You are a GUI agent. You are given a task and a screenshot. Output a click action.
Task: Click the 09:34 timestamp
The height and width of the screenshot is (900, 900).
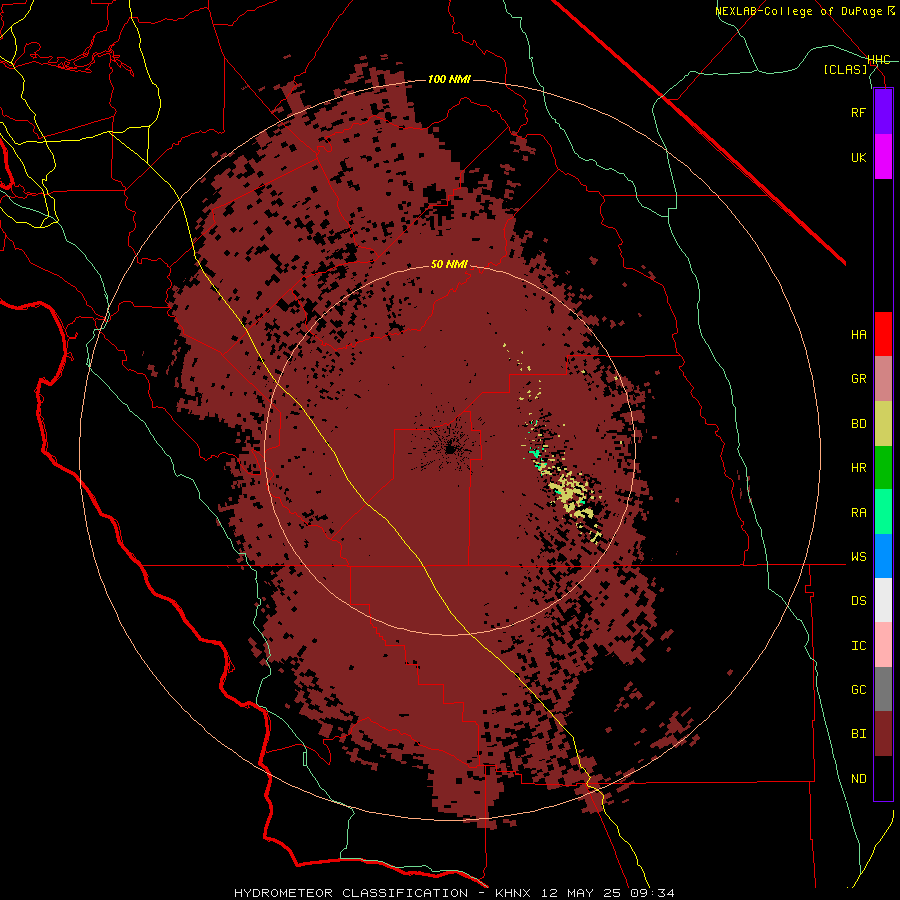(651, 893)
